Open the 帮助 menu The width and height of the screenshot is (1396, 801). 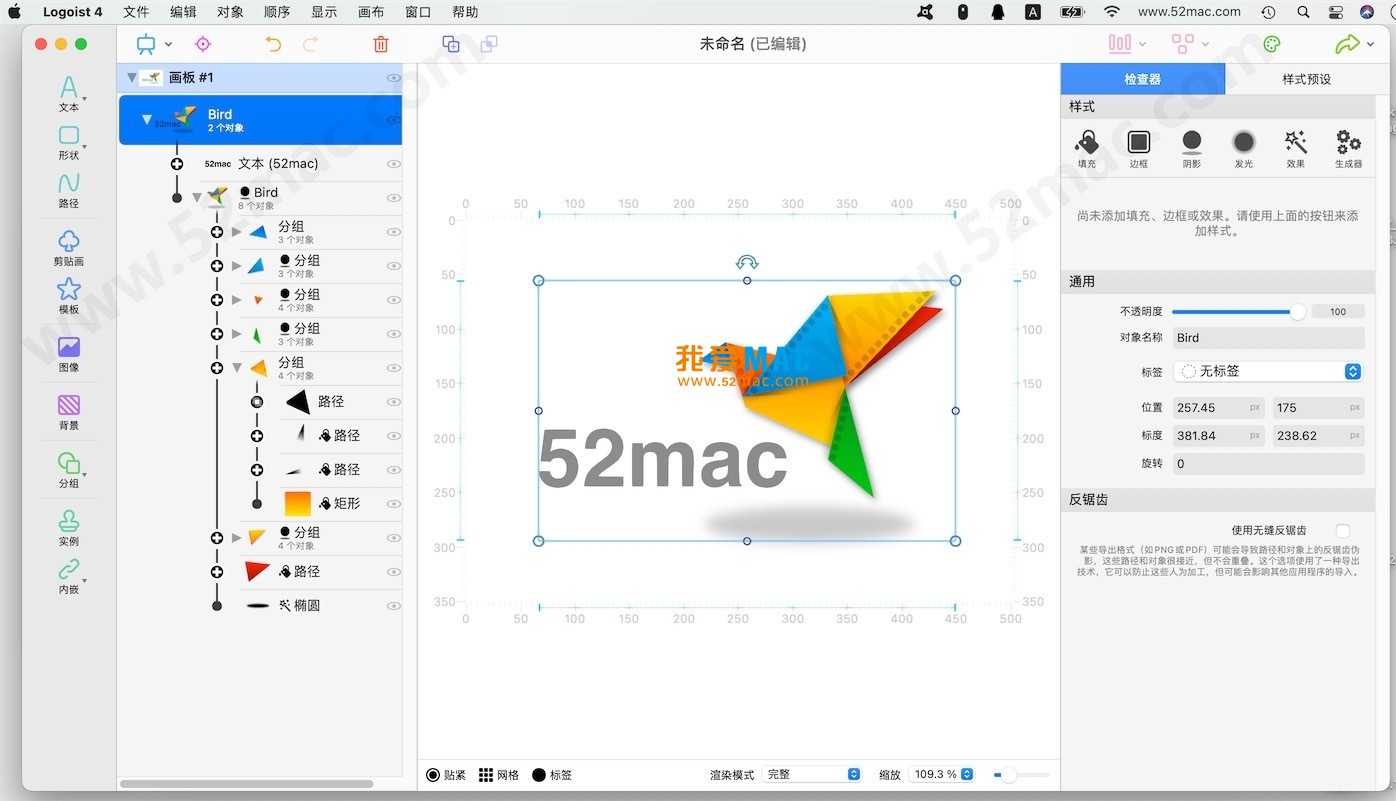coord(465,12)
